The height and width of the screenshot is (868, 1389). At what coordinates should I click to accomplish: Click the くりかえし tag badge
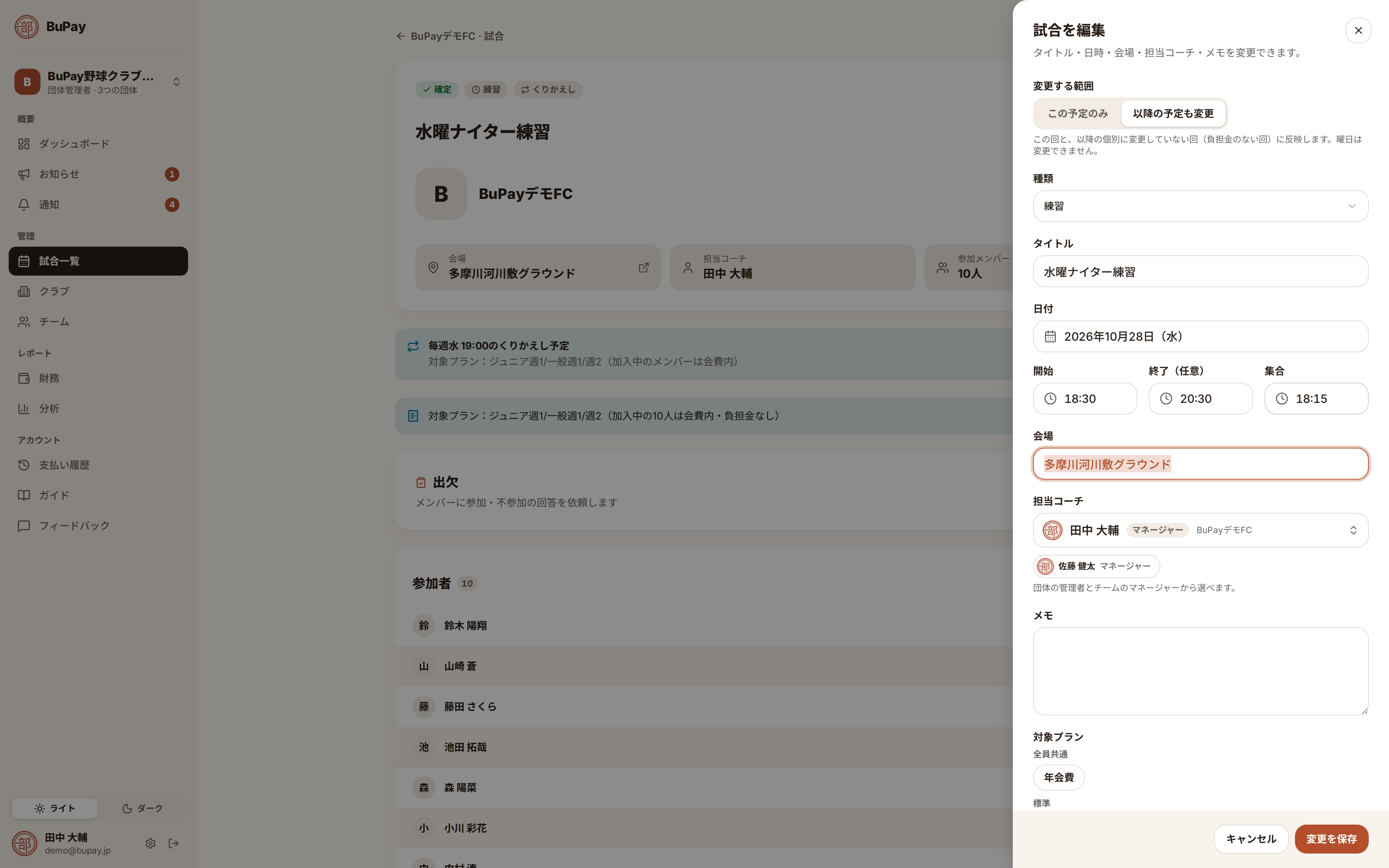pos(548,90)
